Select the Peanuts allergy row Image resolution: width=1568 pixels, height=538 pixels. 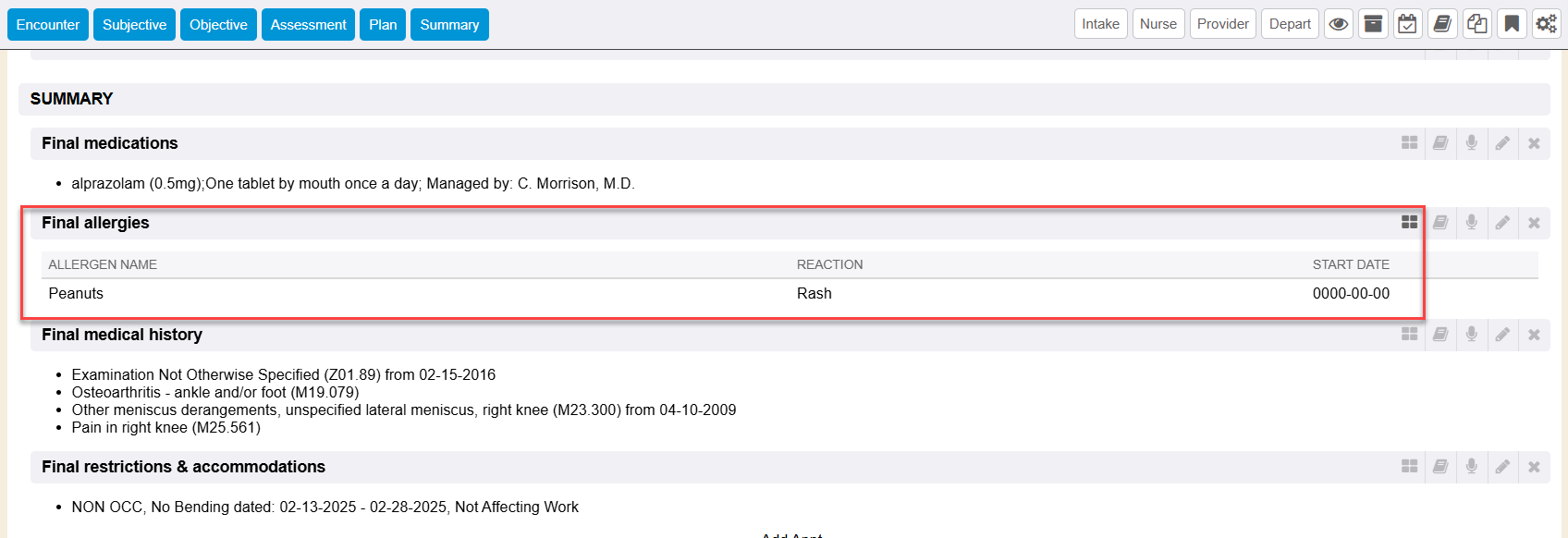[x=76, y=294]
